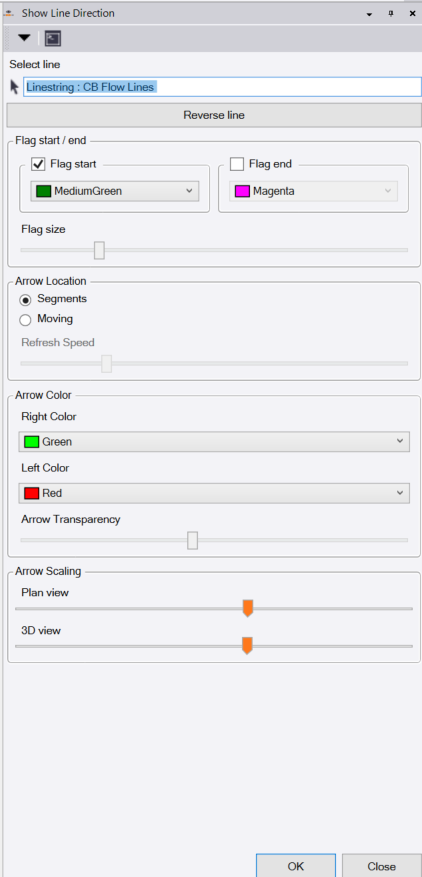Enable the Flag end checkbox
Screen dimensions: 422x877
(x=237, y=164)
